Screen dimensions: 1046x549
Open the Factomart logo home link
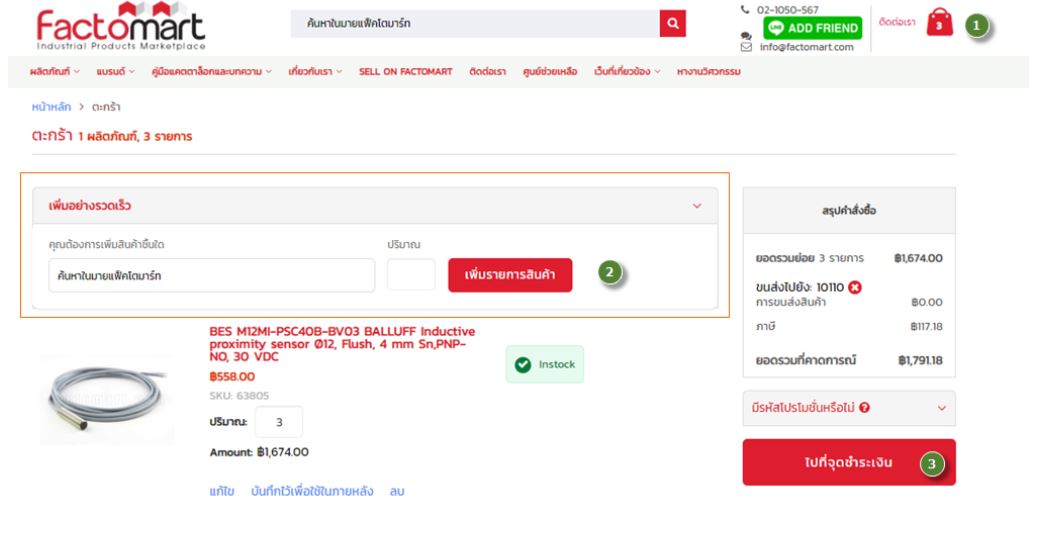click(x=121, y=27)
